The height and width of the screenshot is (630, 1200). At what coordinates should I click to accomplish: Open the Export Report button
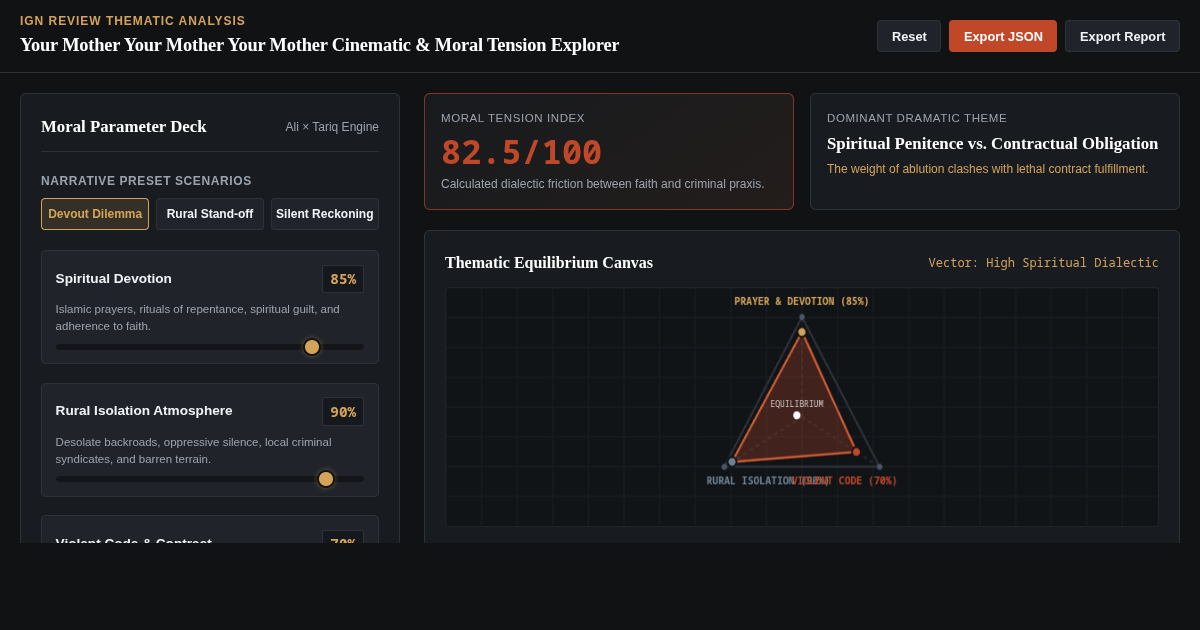click(1122, 36)
